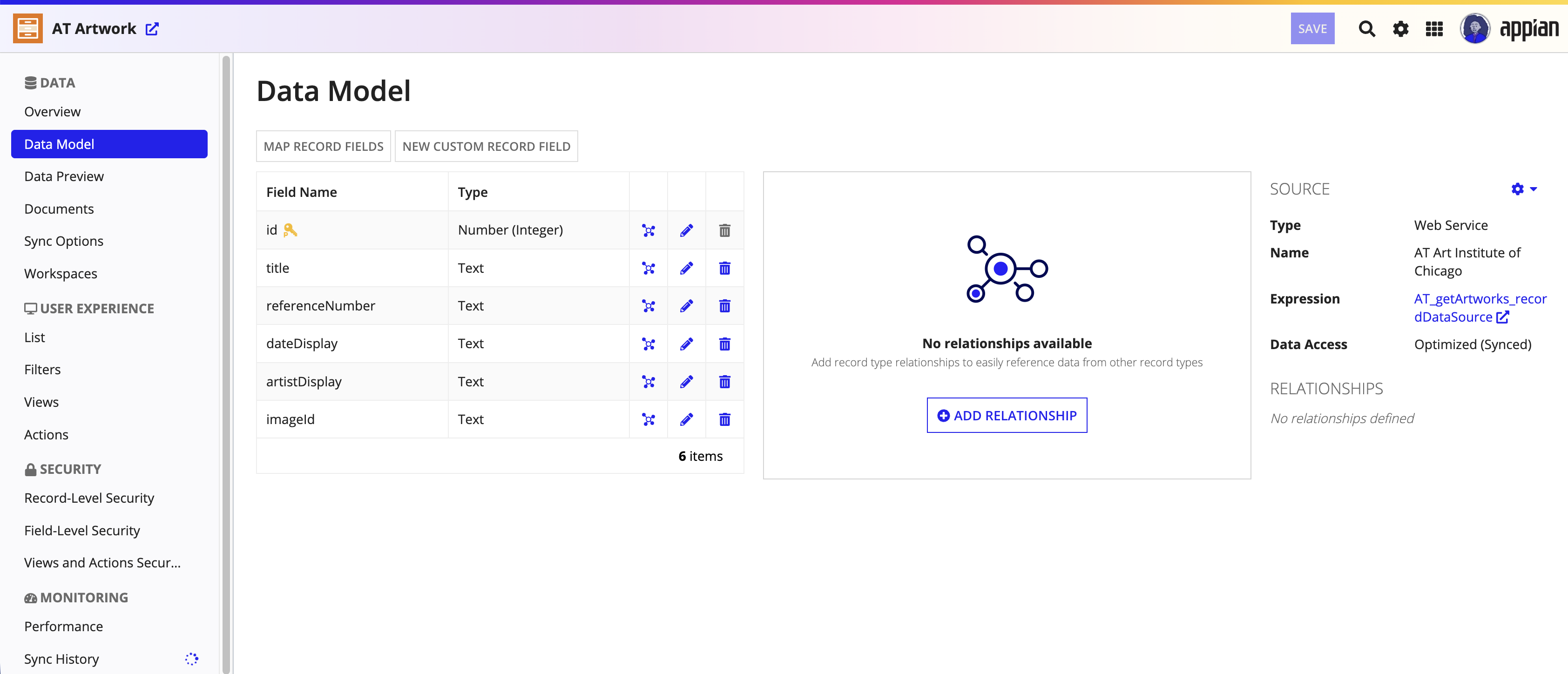The height and width of the screenshot is (674, 1568).
Task: View relationships icon for title field
Action: [x=648, y=268]
